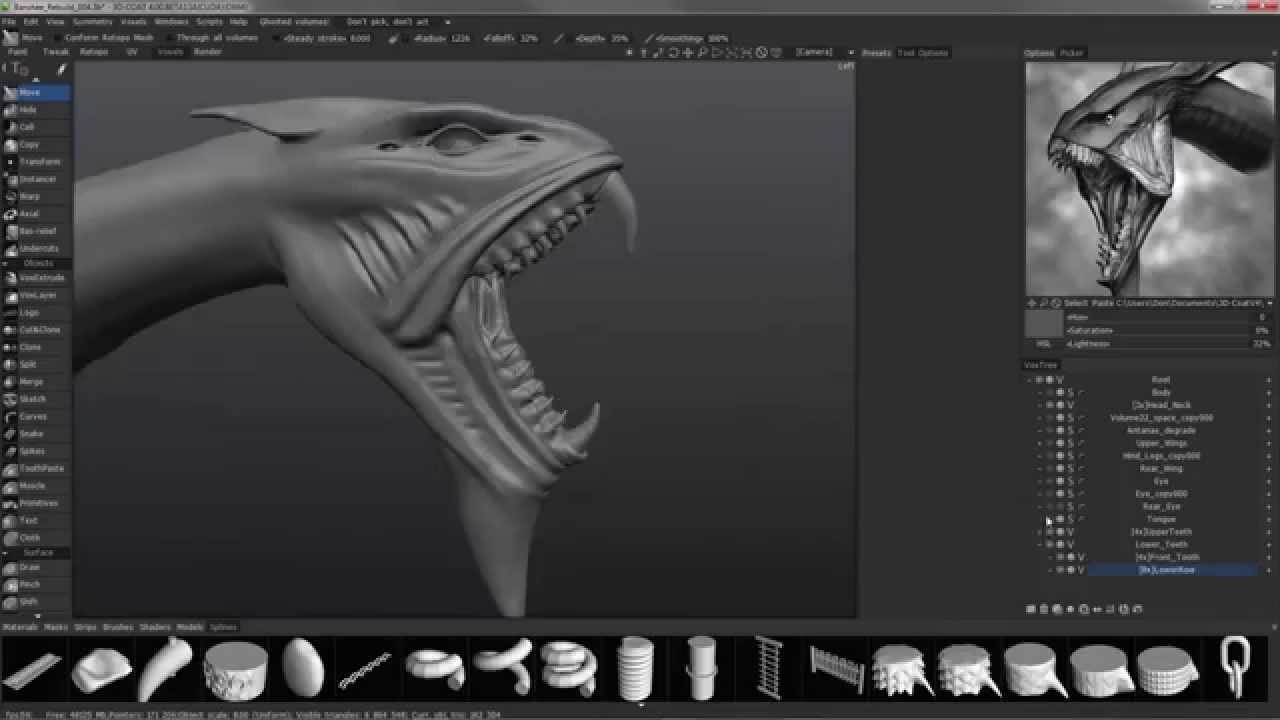Select the Merge tool

[x=35, y=381]
